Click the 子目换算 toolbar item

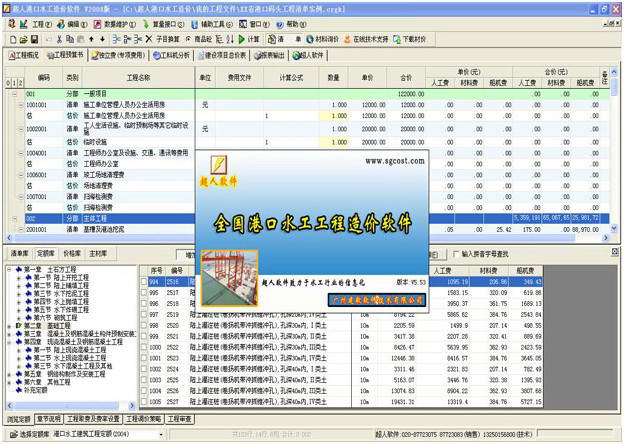[167, 39]
